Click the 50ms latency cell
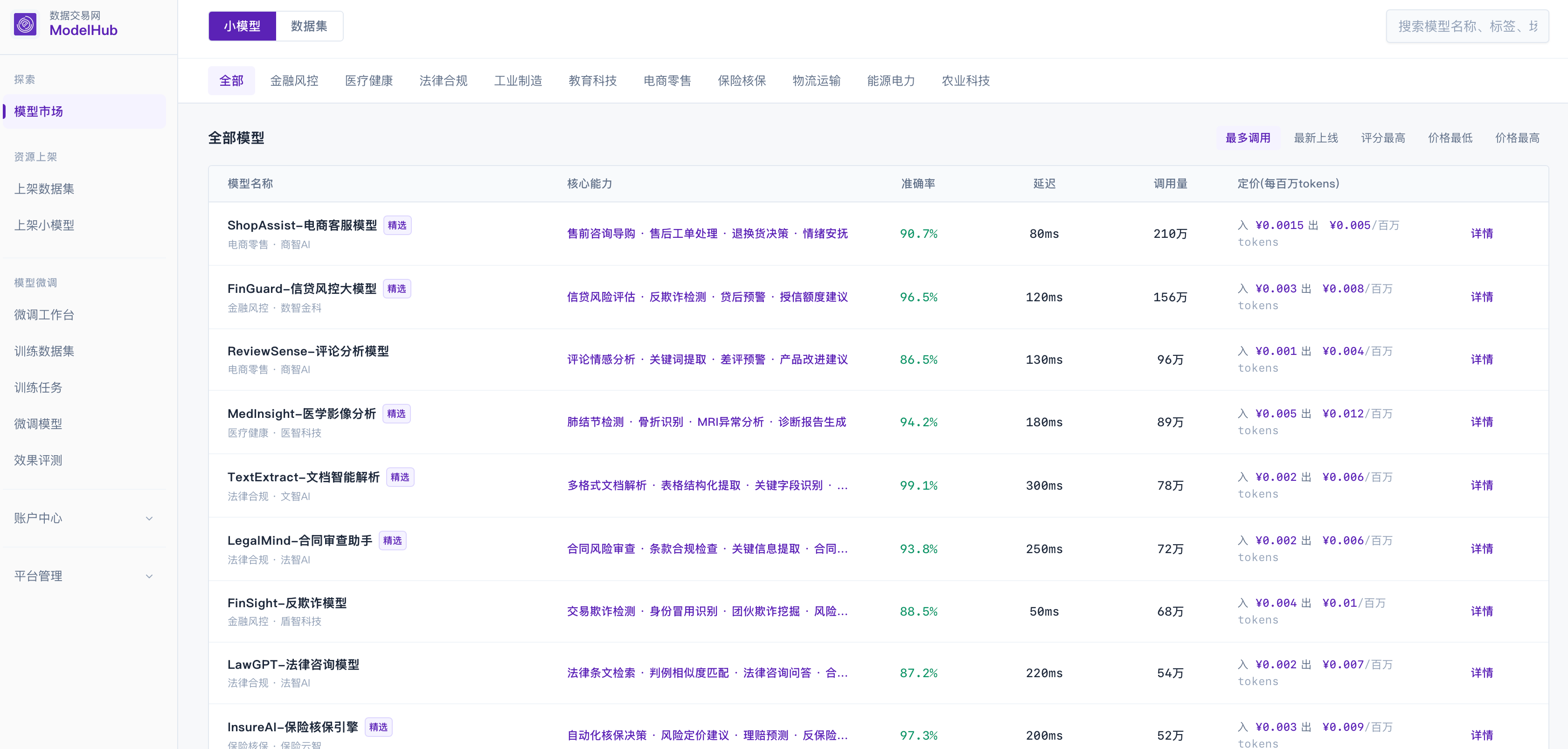The image size is (1568, 749). [x=1044, y=611]
